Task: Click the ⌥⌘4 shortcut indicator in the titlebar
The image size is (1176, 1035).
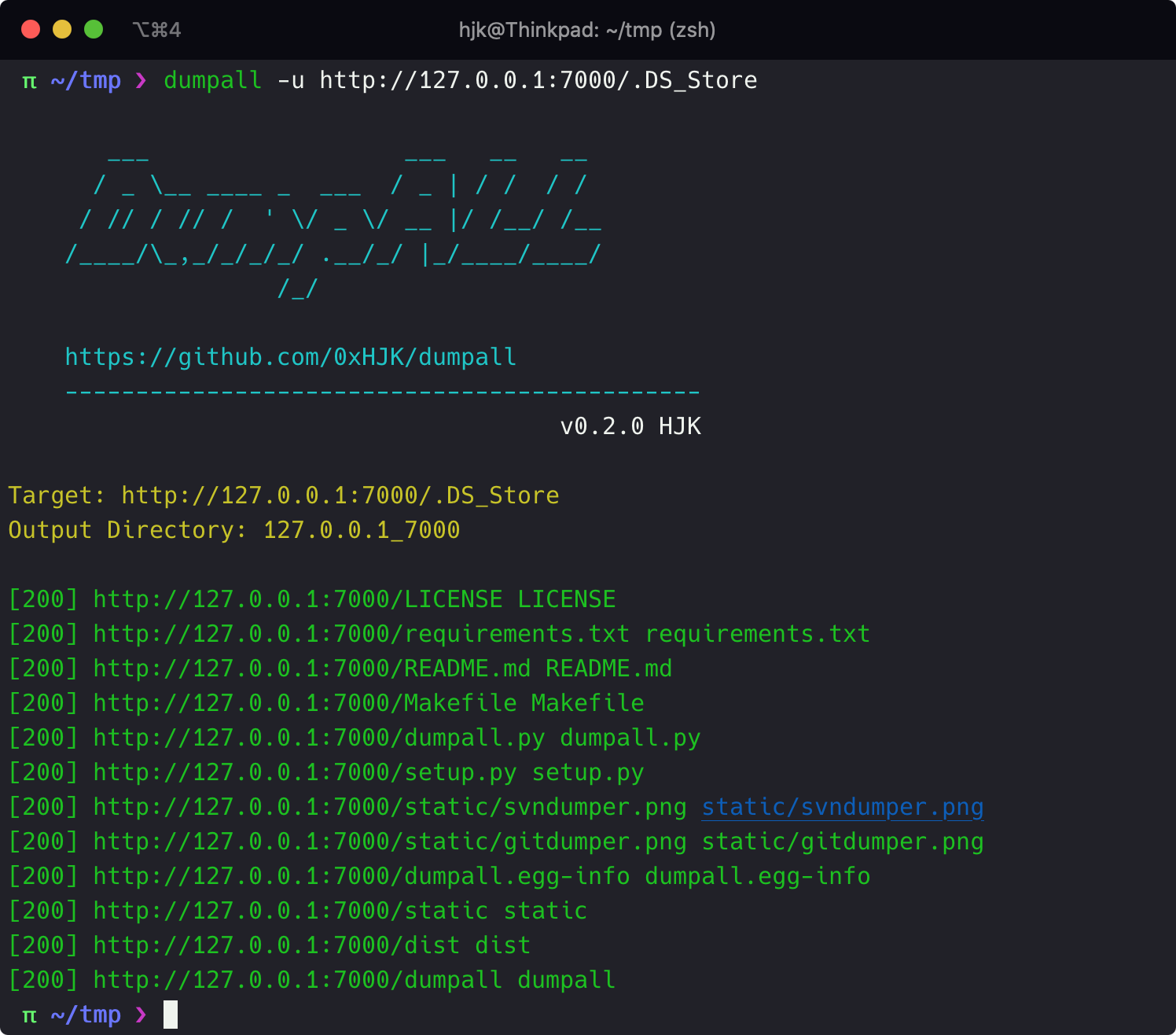Action: pos(156,31)
